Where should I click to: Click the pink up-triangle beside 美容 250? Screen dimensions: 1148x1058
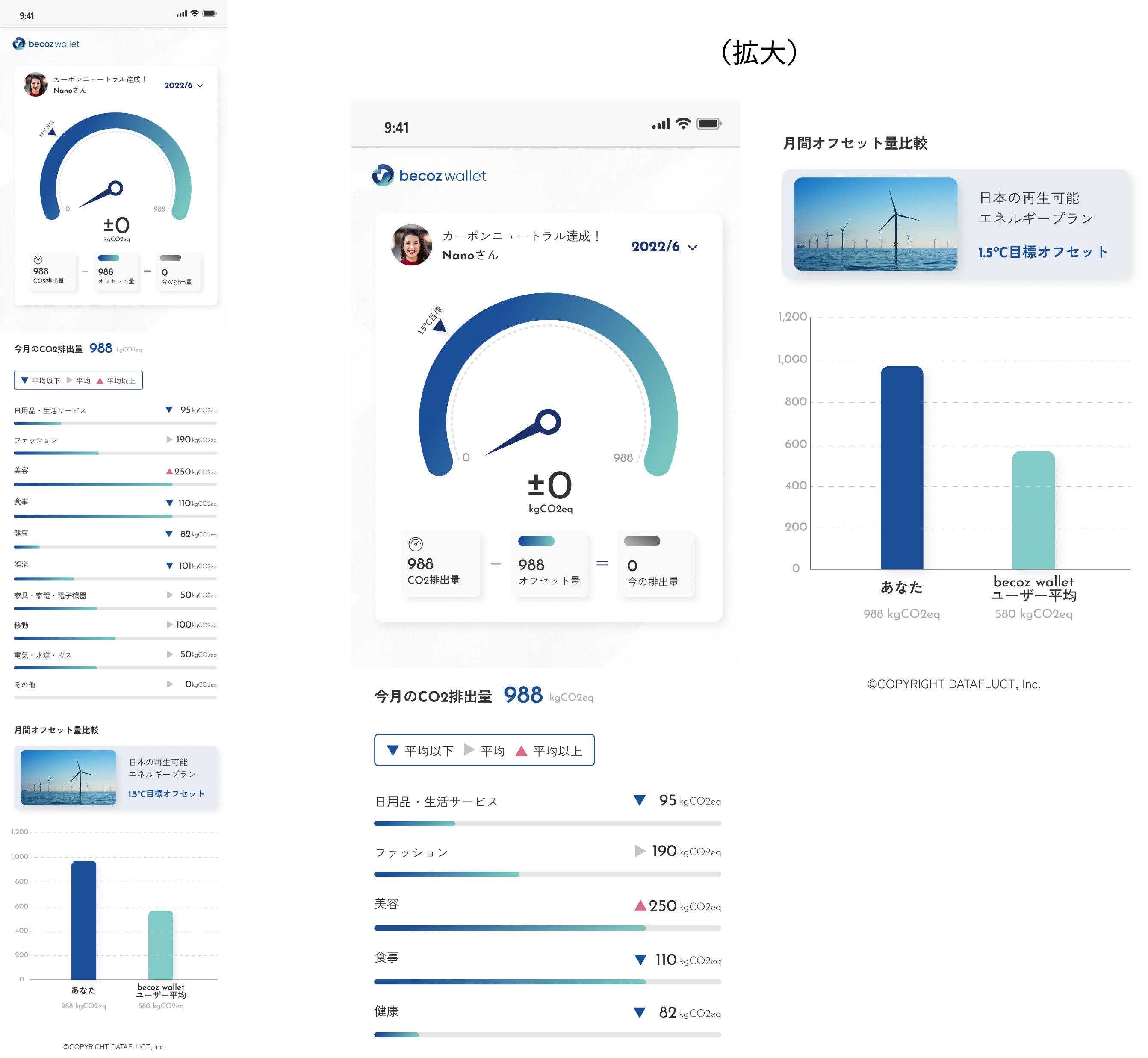click(640, 905)
